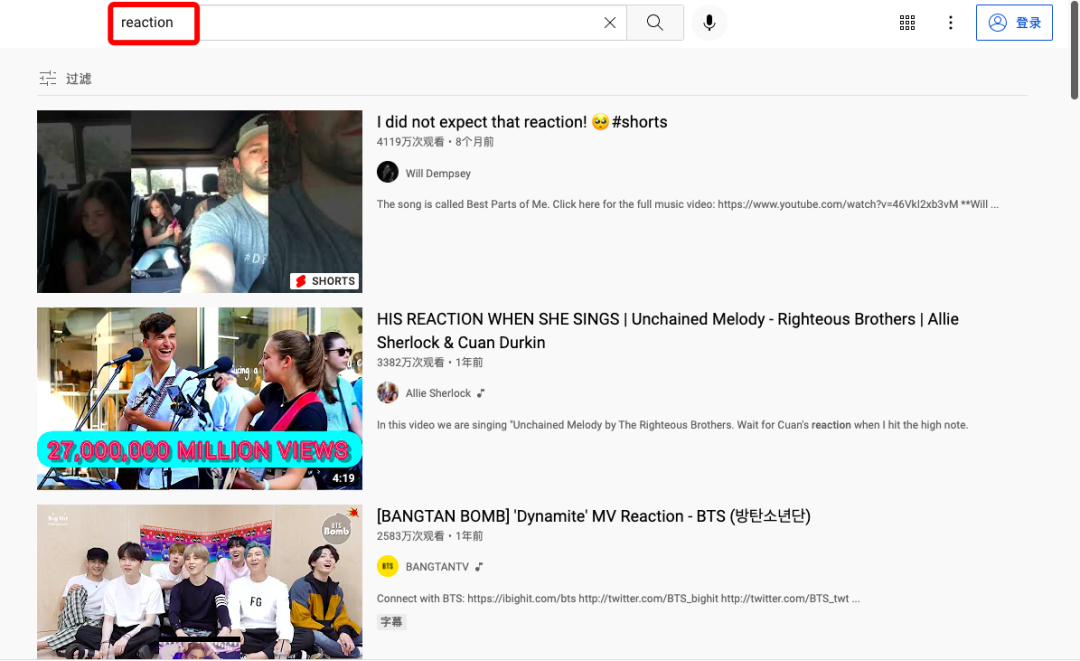Viewport: 1080px width, 661px height.
Task: Click '4119万次观看・8个月前' view count text
Action: click(x=435, y=142)
